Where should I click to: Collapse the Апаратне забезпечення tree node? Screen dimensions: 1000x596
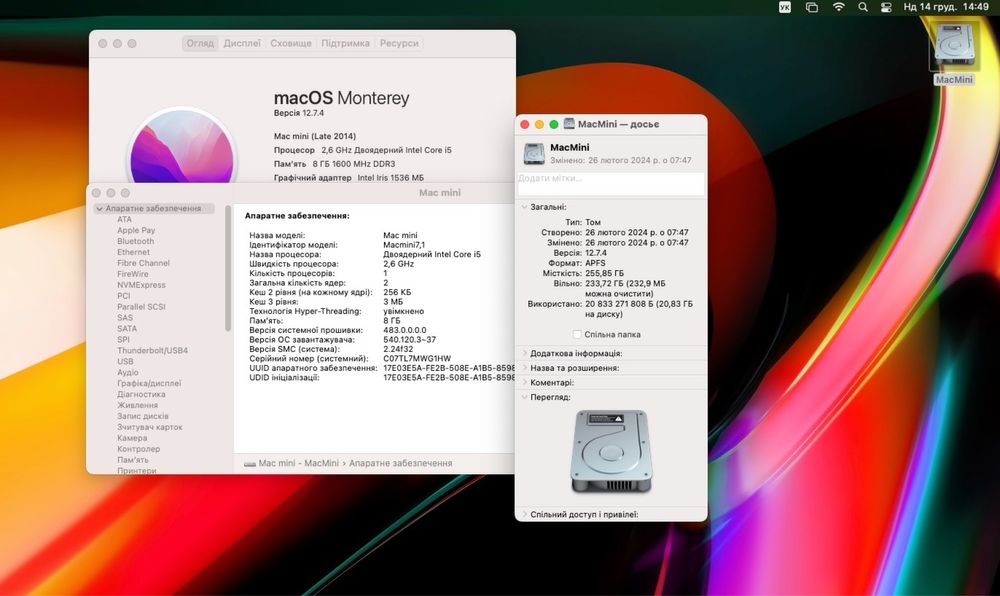99,208
